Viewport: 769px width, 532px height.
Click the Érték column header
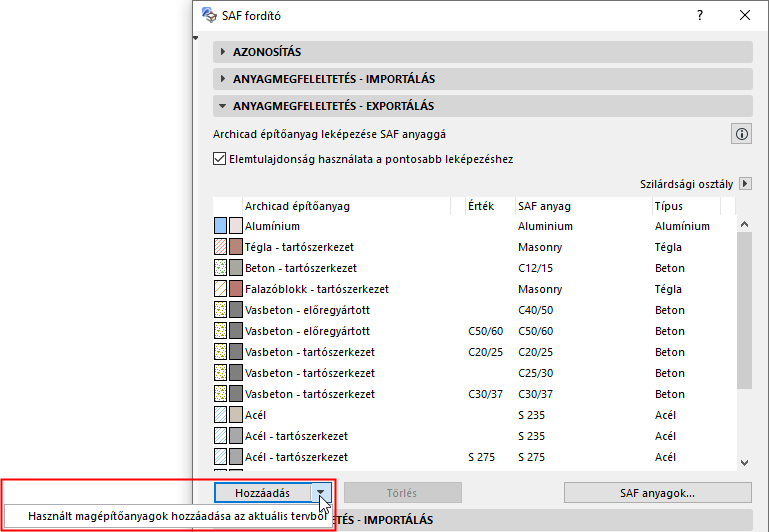[489, 206]
